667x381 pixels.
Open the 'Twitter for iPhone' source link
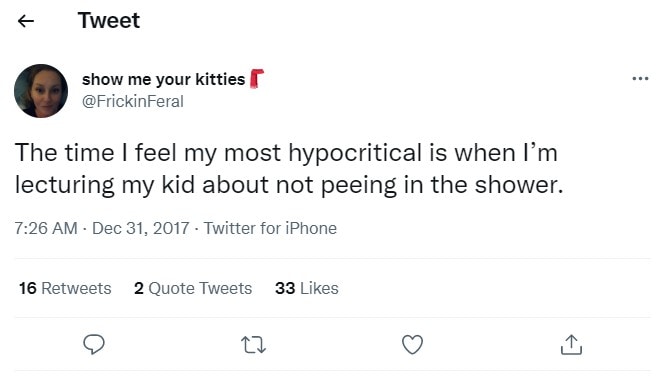pos(270,228)
